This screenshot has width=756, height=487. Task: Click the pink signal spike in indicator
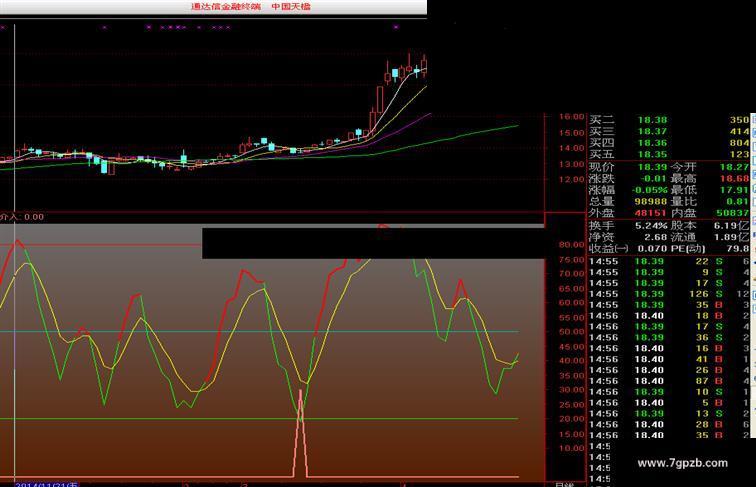tap(300, 434)
